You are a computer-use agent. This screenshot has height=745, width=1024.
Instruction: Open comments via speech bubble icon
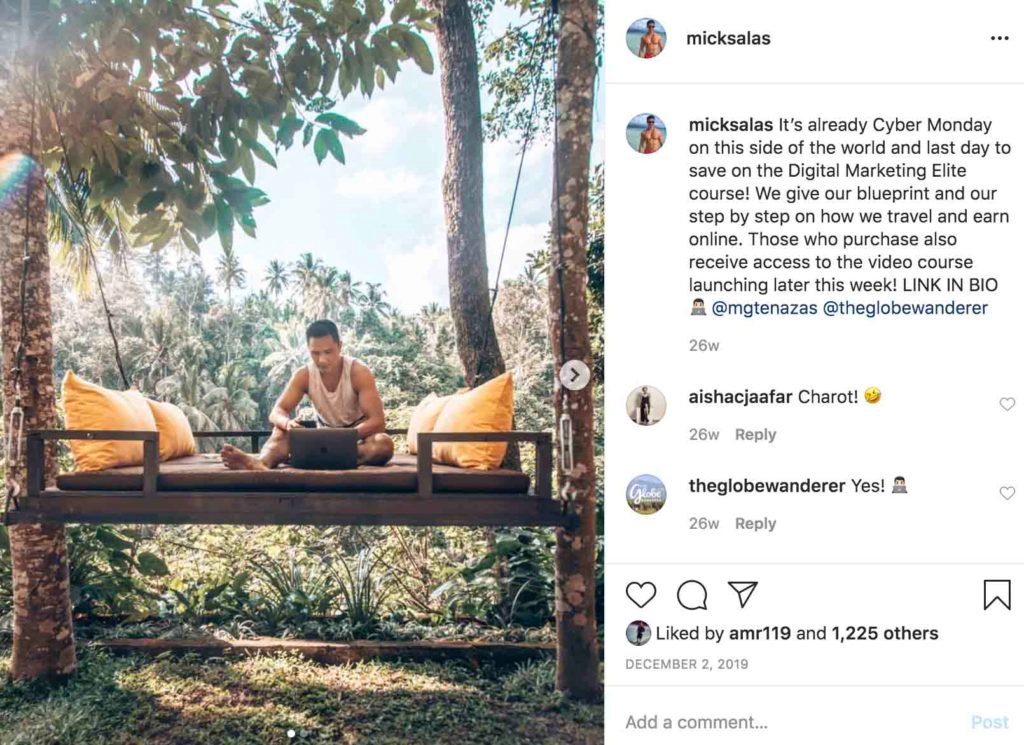coord(692,595)
